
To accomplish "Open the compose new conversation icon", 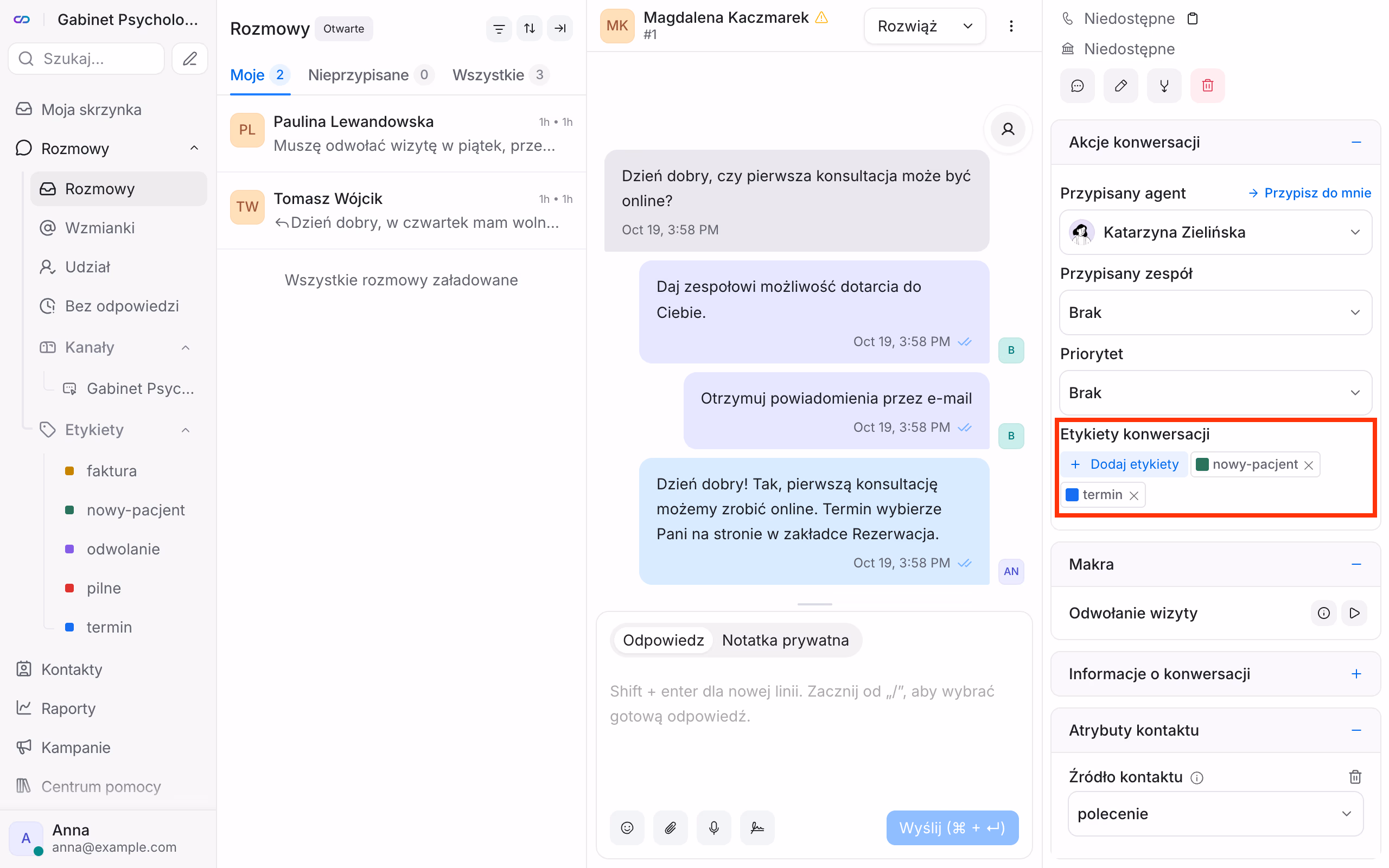I will (189, 59).
